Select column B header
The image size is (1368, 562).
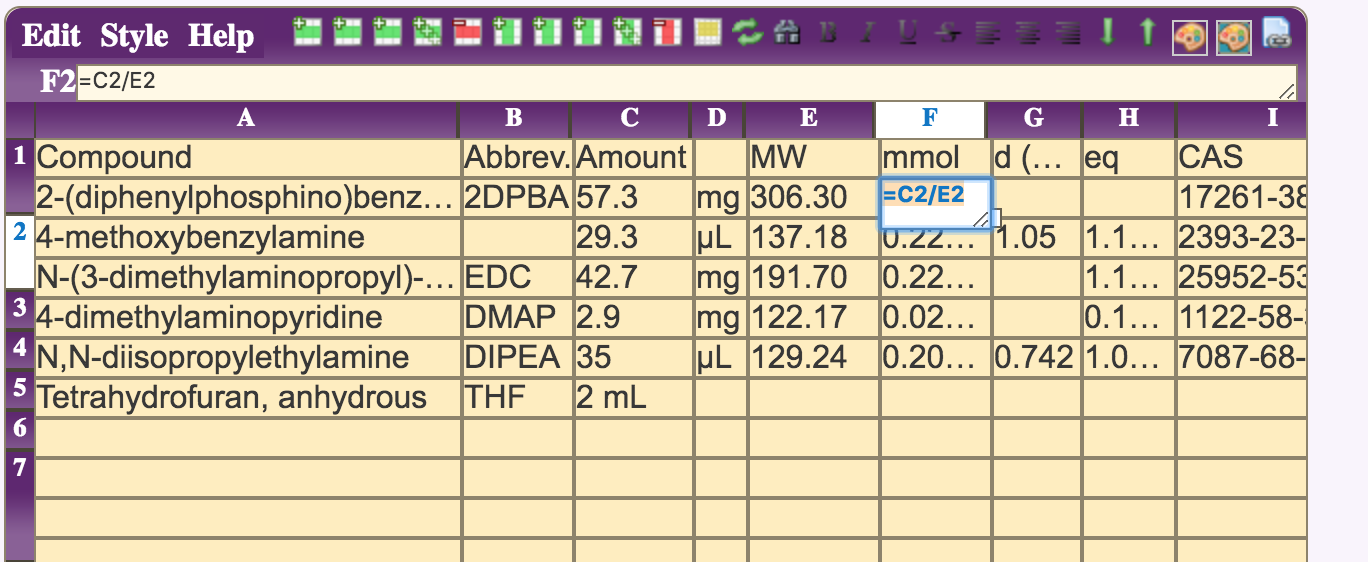[x=514, y=119]
